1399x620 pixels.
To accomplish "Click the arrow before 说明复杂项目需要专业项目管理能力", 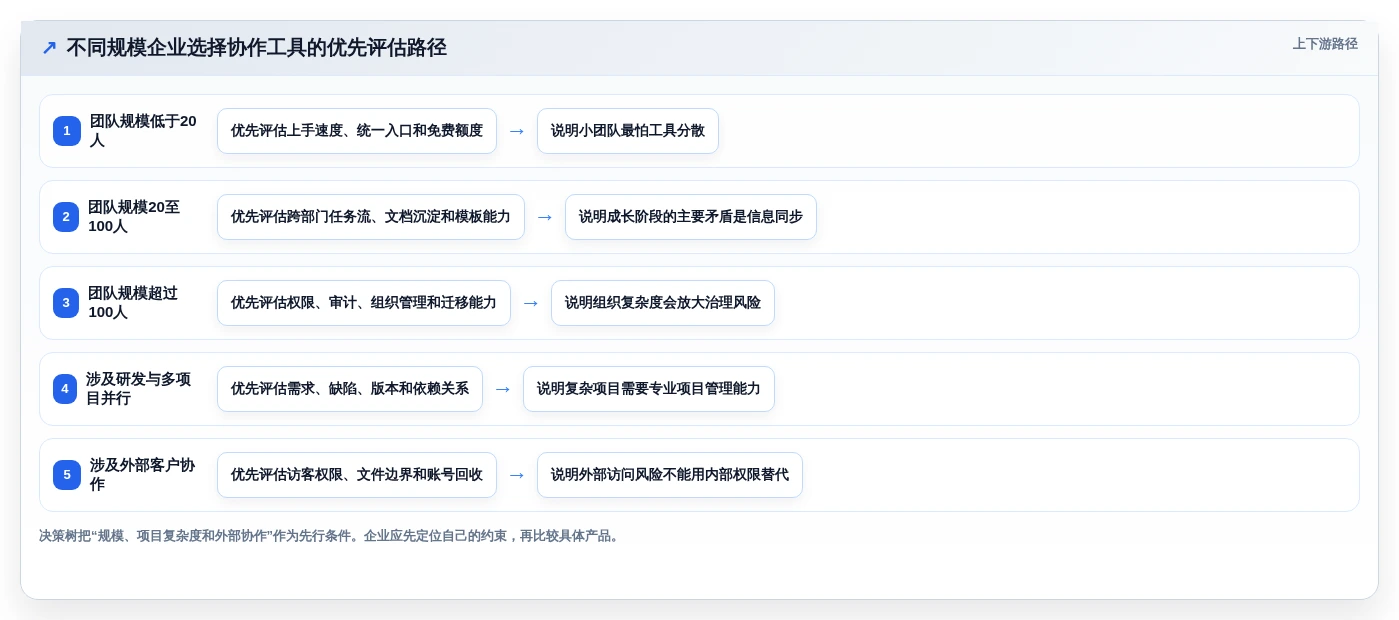I will (503, 389).
